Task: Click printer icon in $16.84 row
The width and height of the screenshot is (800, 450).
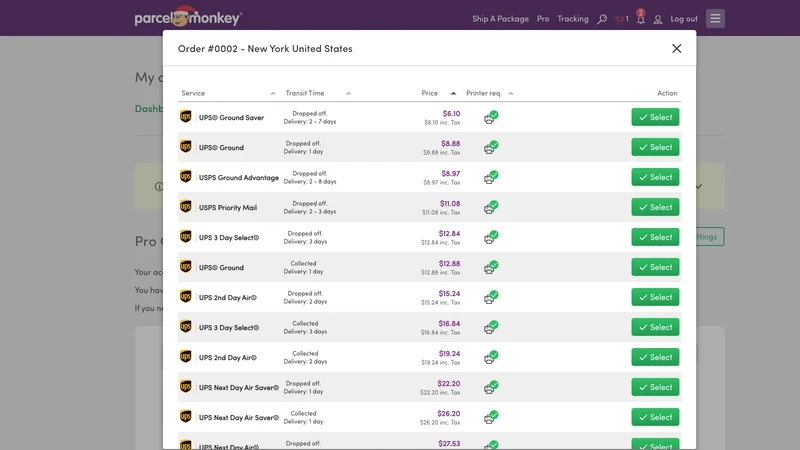Action: 491,328
